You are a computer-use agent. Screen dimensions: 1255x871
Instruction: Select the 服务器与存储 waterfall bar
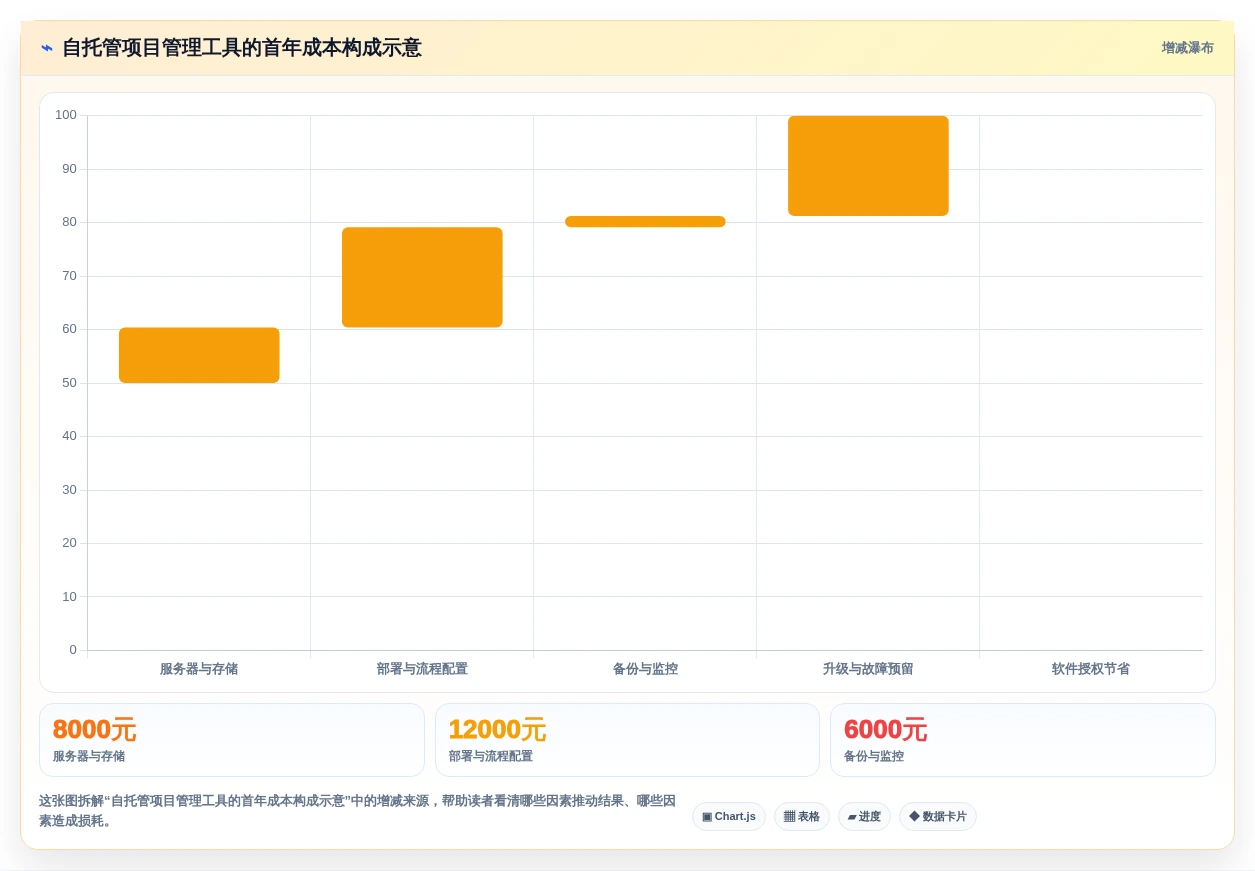[x=199, y=355]
